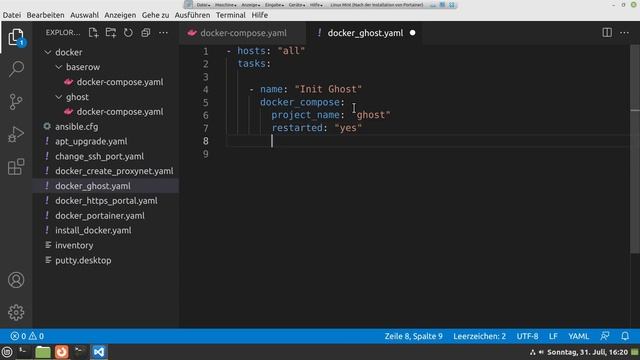Select the docker_ghost.yaml editor tab
The height and width of the screenshot is (360, 640).
coord(365,33)
